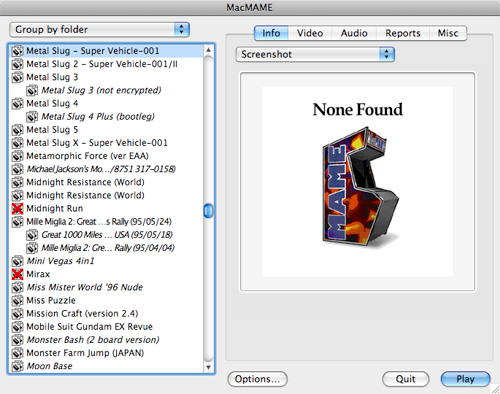500x394 pixels.
Task: Click the icon beside Monster Farm Jump (JAPAN)
Action: pos(17,353)
